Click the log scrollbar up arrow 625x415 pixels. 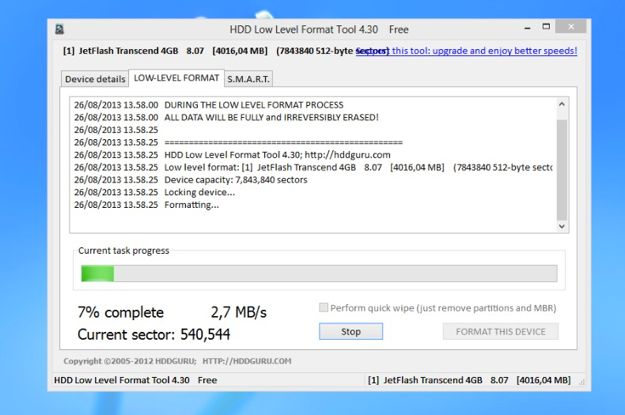tap(562, 104)
